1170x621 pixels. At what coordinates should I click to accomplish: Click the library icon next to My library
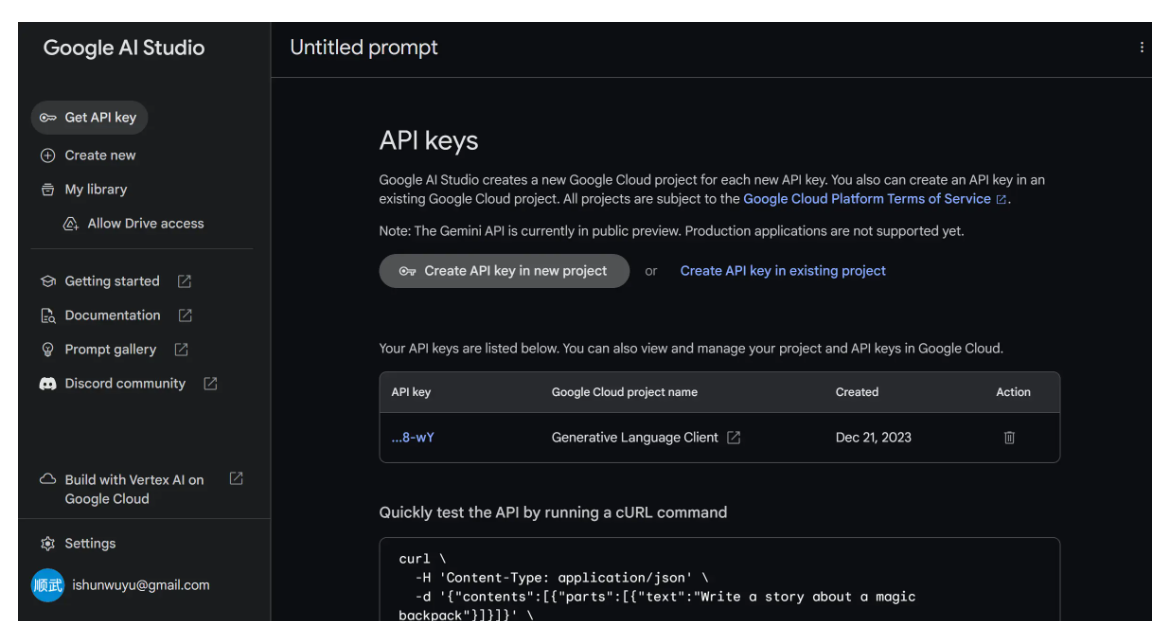point(48,190)
